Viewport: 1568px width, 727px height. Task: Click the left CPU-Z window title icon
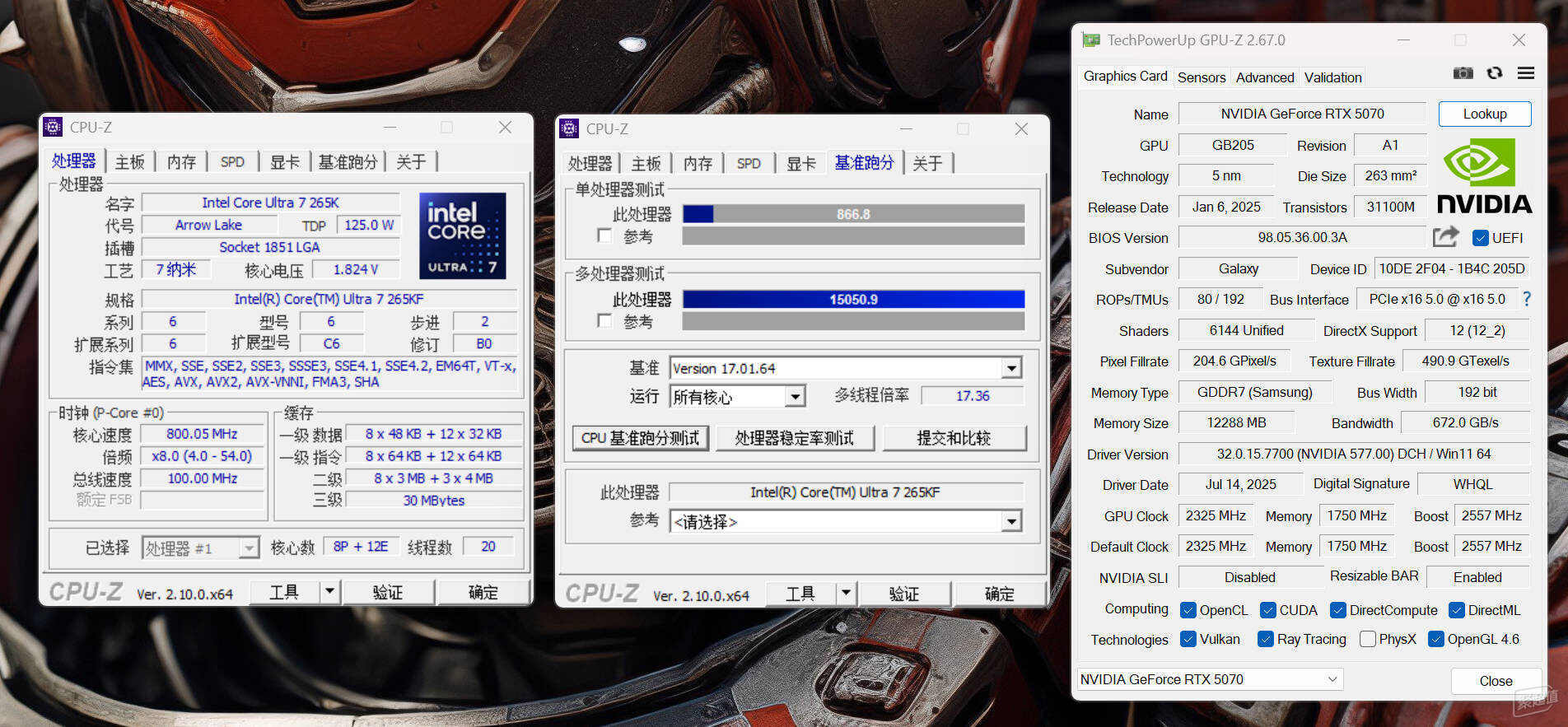point(53,127)
